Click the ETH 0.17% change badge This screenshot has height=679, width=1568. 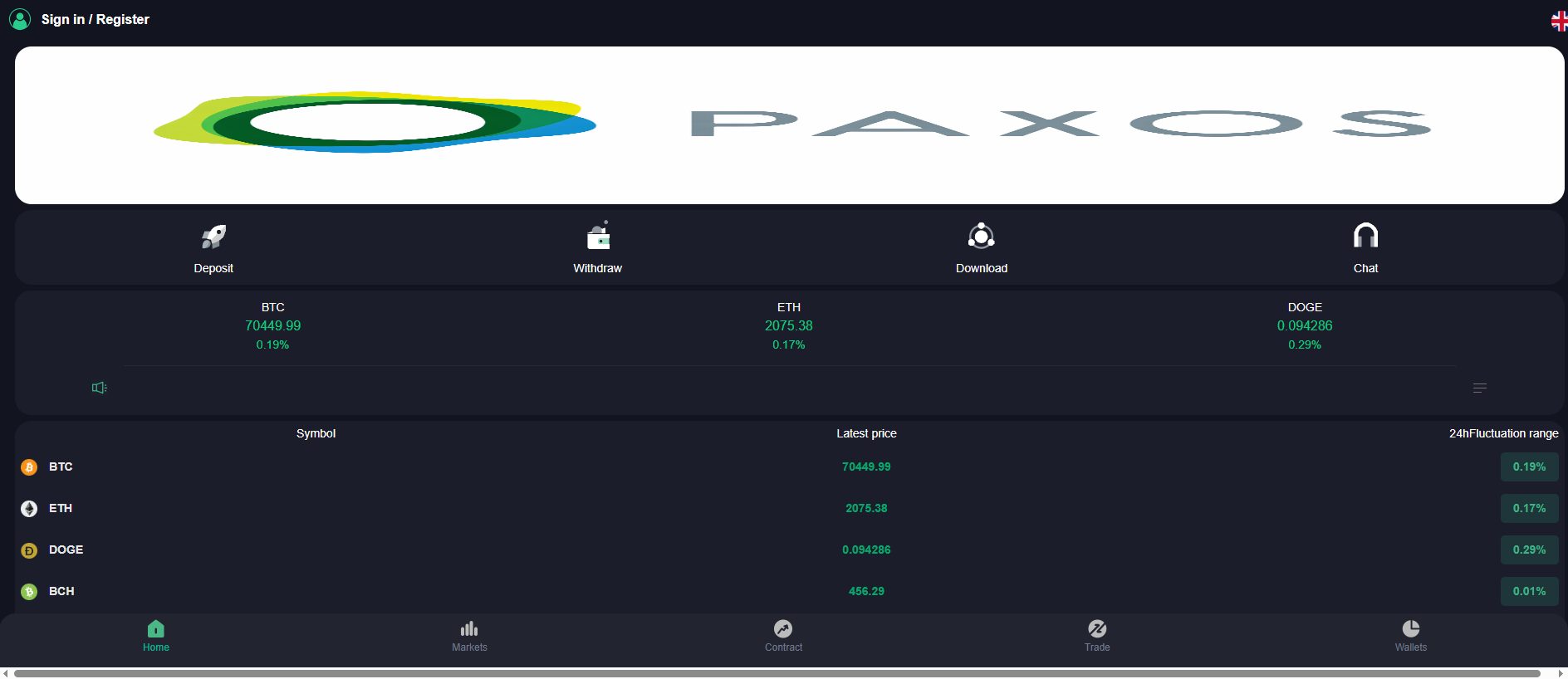pyautogui.click(x=1529, y=508)
